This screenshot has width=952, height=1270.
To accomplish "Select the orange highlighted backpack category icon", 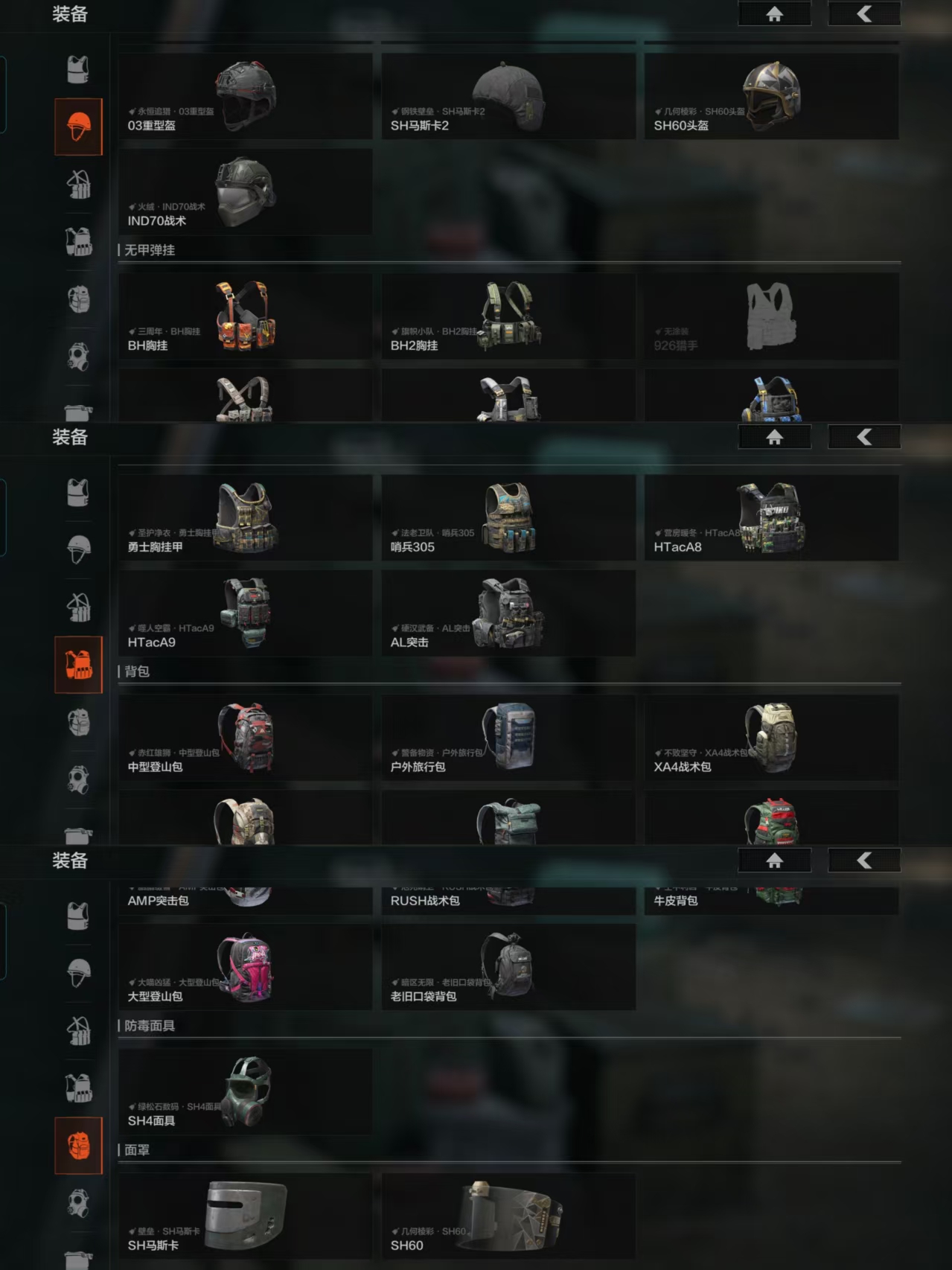I will [x=78, y=1146].
